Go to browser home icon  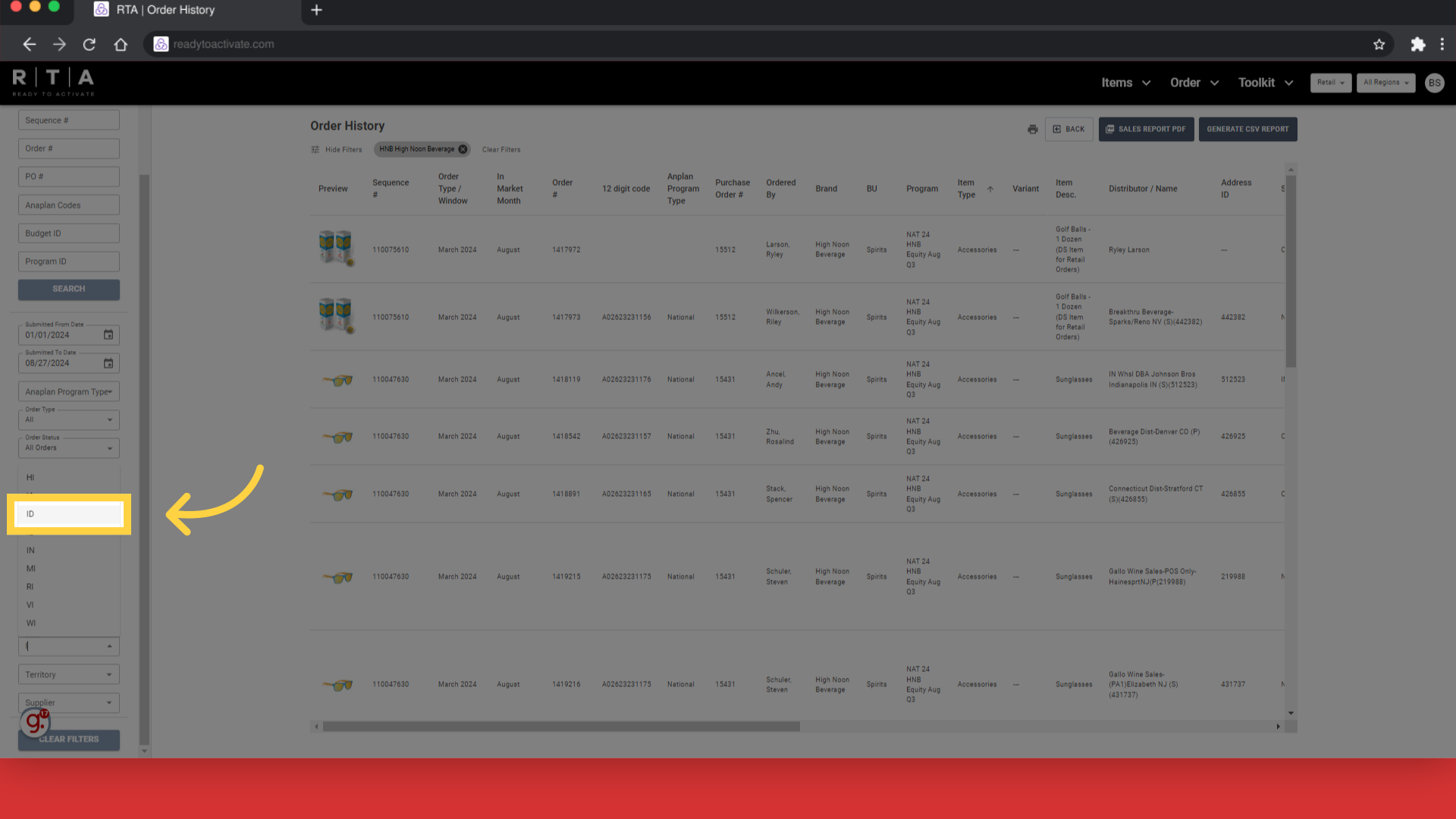click(x=121, y=44)
